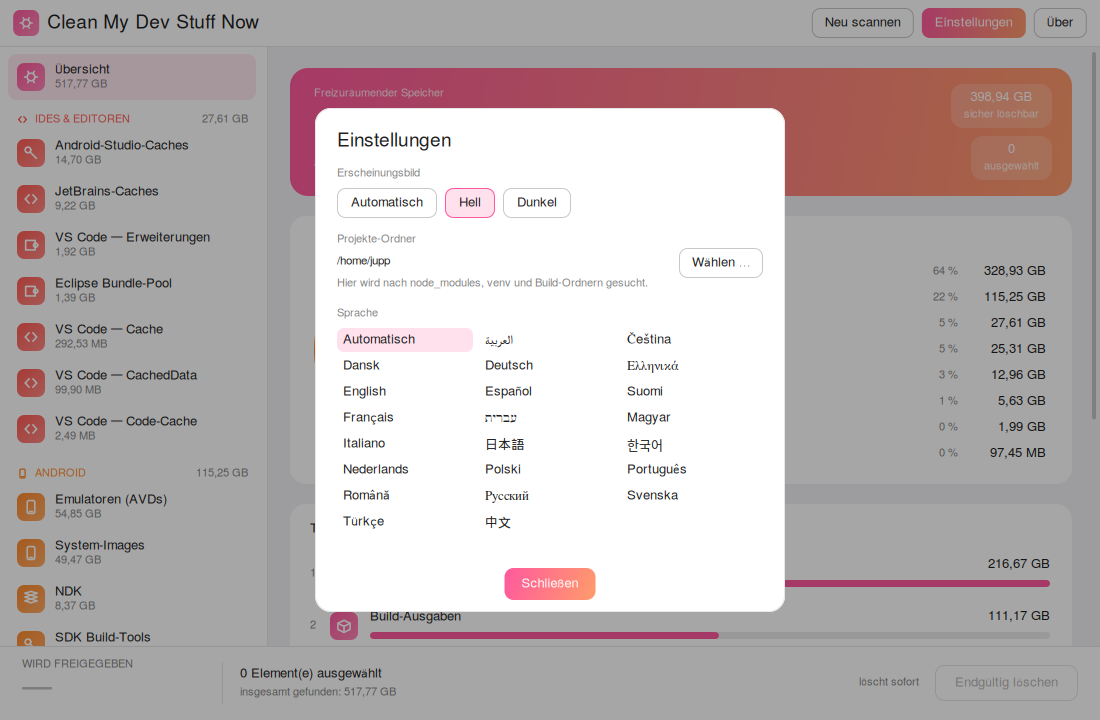The height and width of the screenshot is (720, 1100).
Task: Click the VS Code — CachedData icon
Action: [31, 382]
